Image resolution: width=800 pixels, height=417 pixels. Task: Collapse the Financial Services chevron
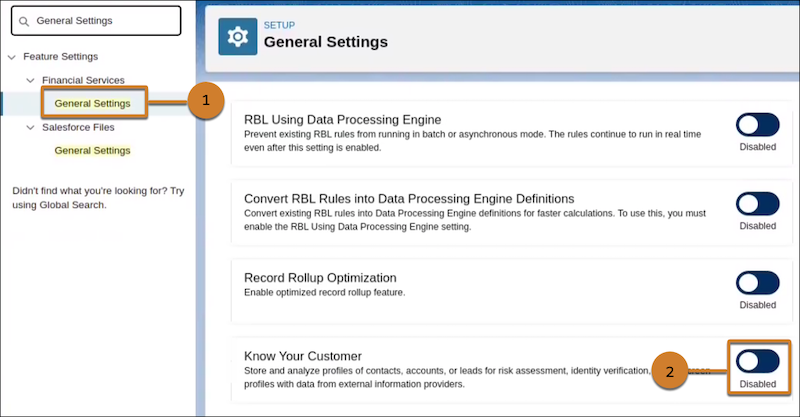(x=31, y=80)
